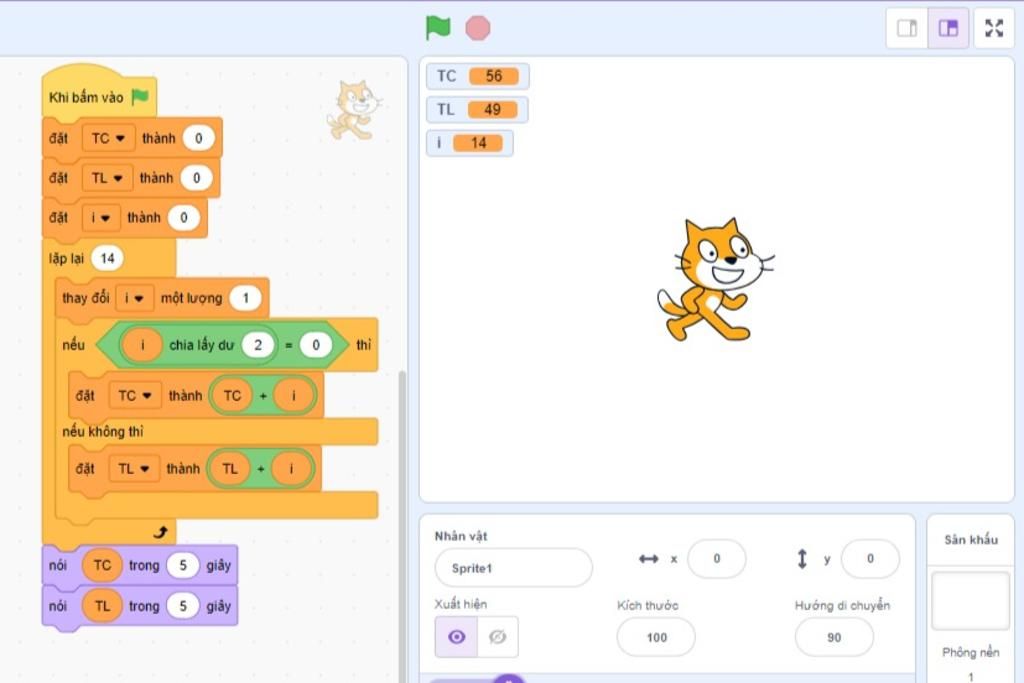Click the x position input field
The image size is (1024, 683).
tap(717, 559)
